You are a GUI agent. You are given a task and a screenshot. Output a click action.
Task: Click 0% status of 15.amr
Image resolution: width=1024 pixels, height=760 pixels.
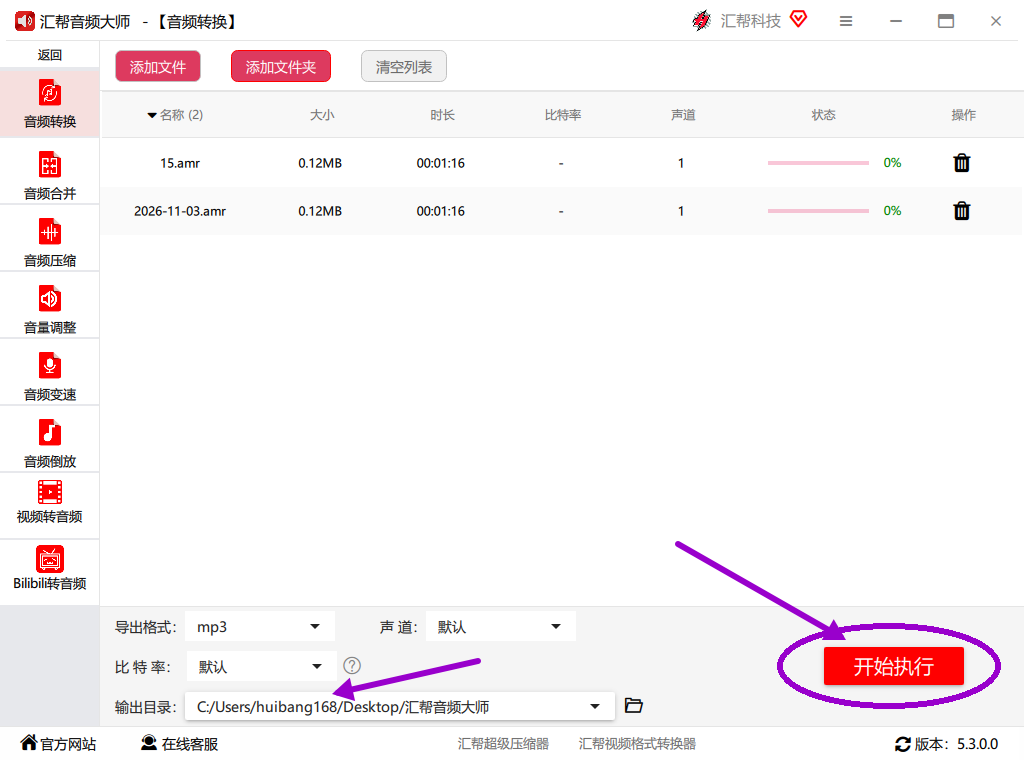click(x=892, y=163)
